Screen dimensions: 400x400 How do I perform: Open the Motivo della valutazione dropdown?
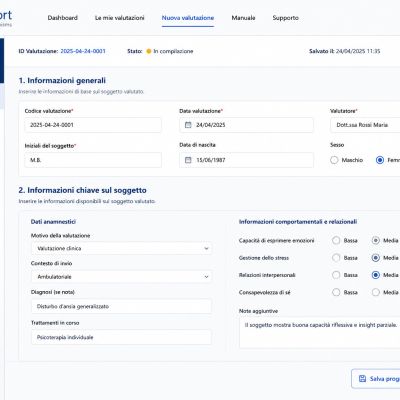point(122,248)
